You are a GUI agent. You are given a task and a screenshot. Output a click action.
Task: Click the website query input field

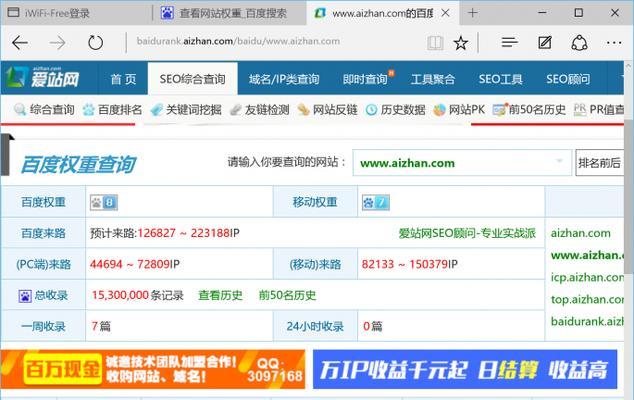coord(462,163)
